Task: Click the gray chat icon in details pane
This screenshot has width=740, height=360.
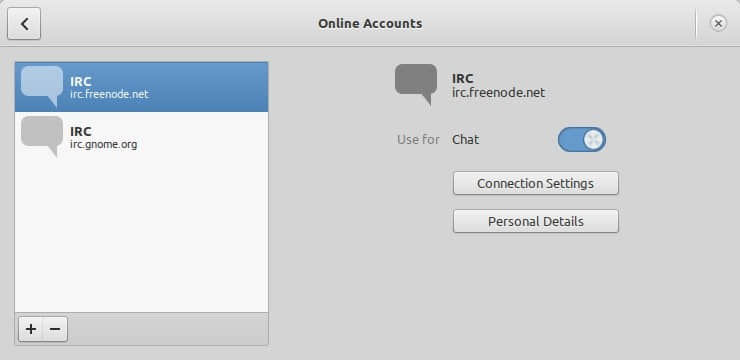Action: click(416, 84)
